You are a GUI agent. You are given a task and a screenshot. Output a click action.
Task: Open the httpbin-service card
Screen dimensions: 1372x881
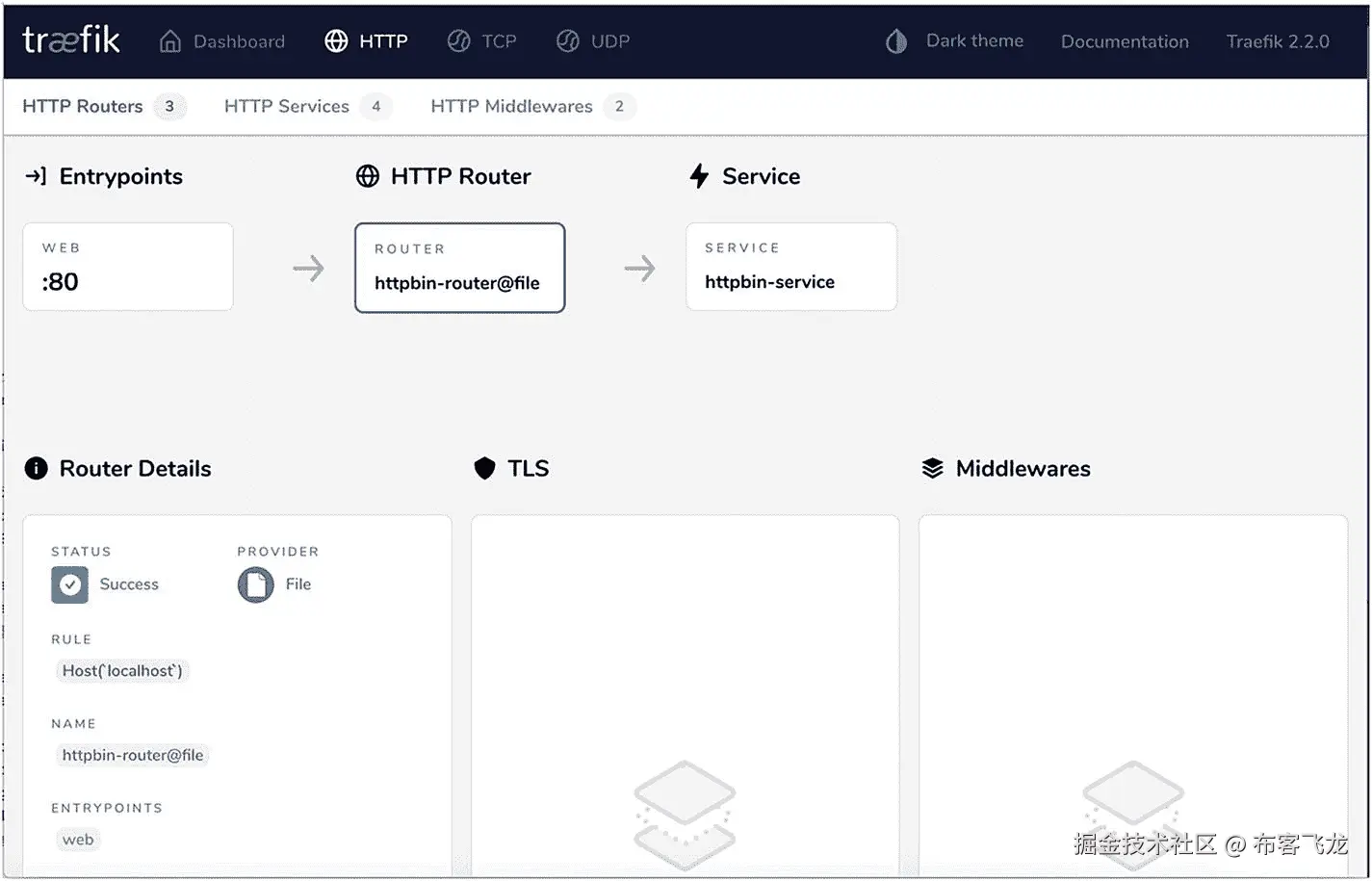click(x=791, y=267)
